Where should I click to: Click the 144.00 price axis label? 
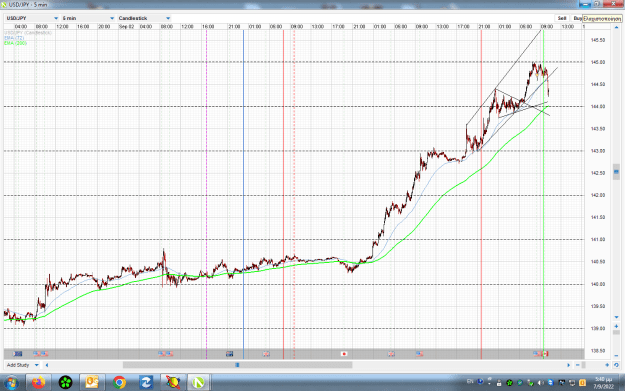(x=597, y=106)
